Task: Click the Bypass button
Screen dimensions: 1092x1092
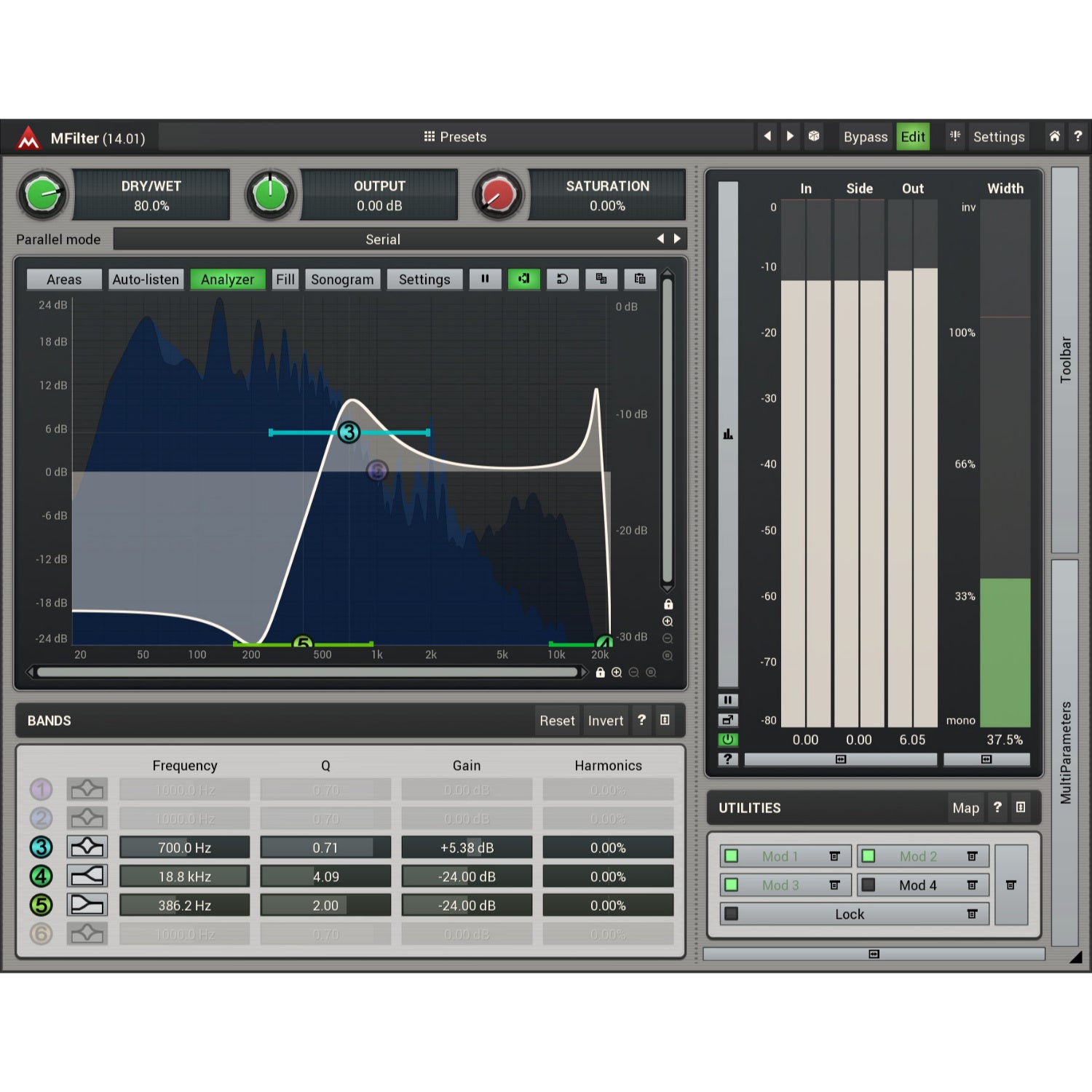Action: 866,137
